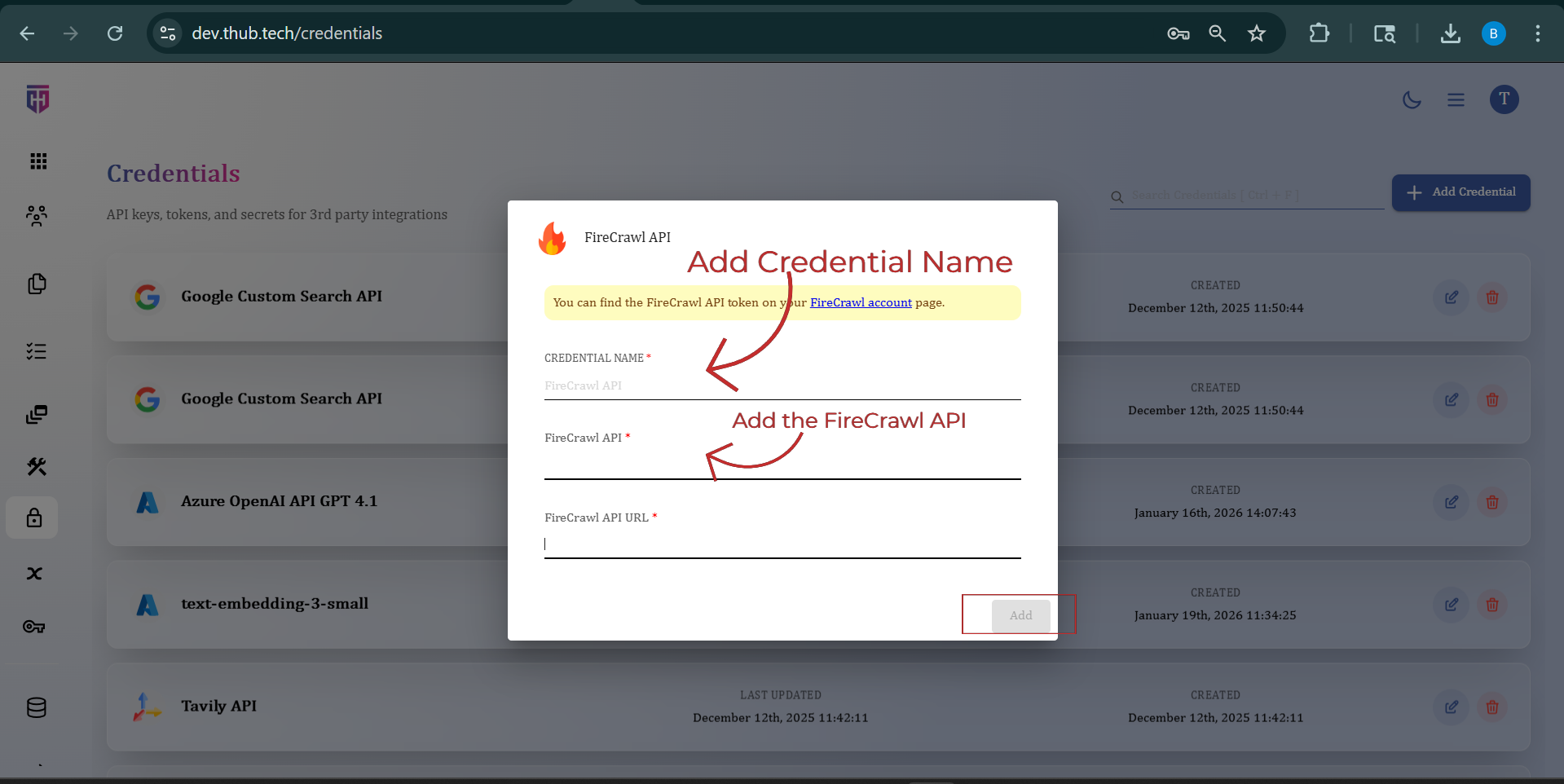
Task: Open the T user profile avatar
Action: tap(1504, 99)
